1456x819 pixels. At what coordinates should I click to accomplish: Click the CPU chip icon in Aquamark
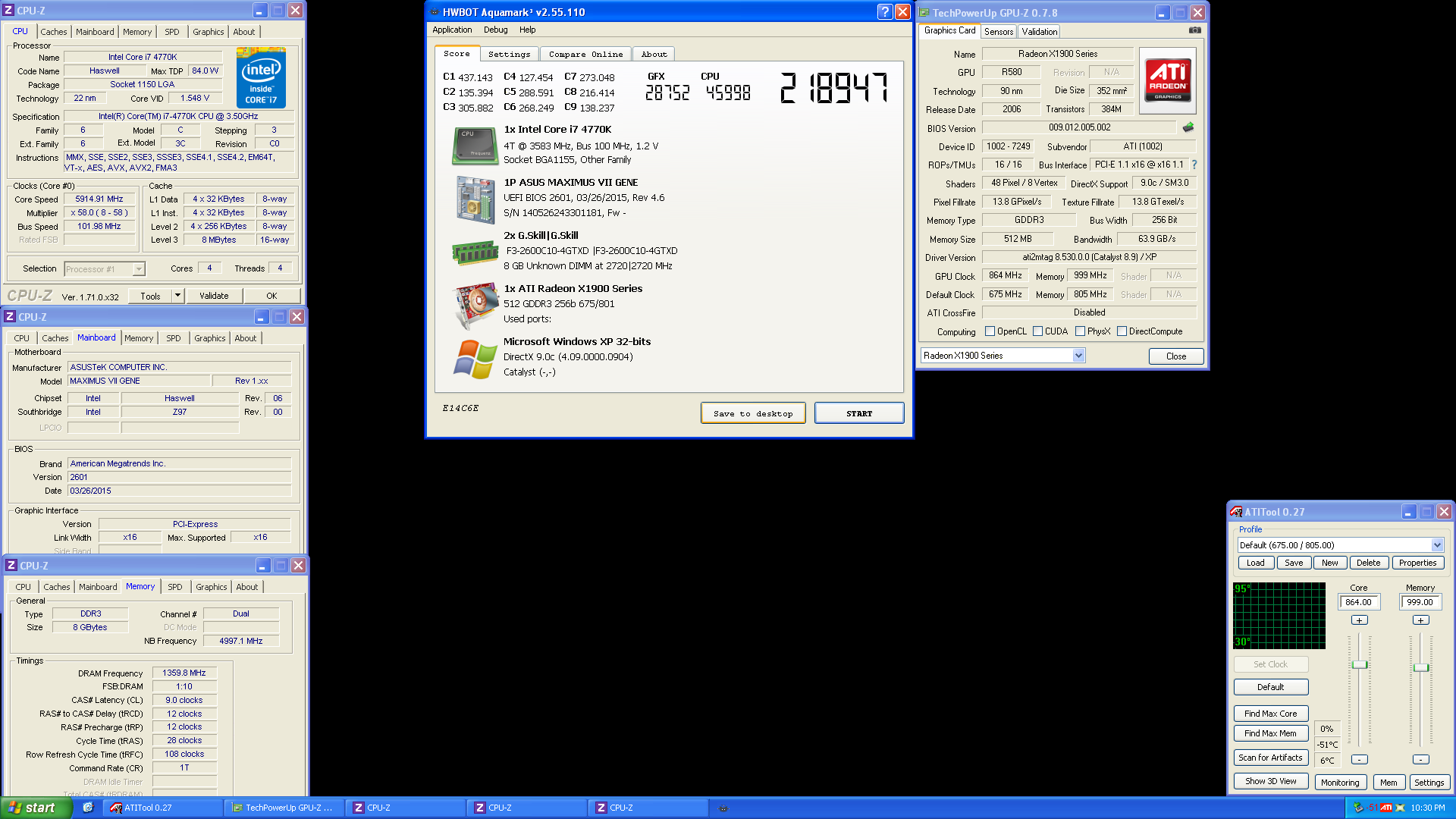click(x=475, y=146)
